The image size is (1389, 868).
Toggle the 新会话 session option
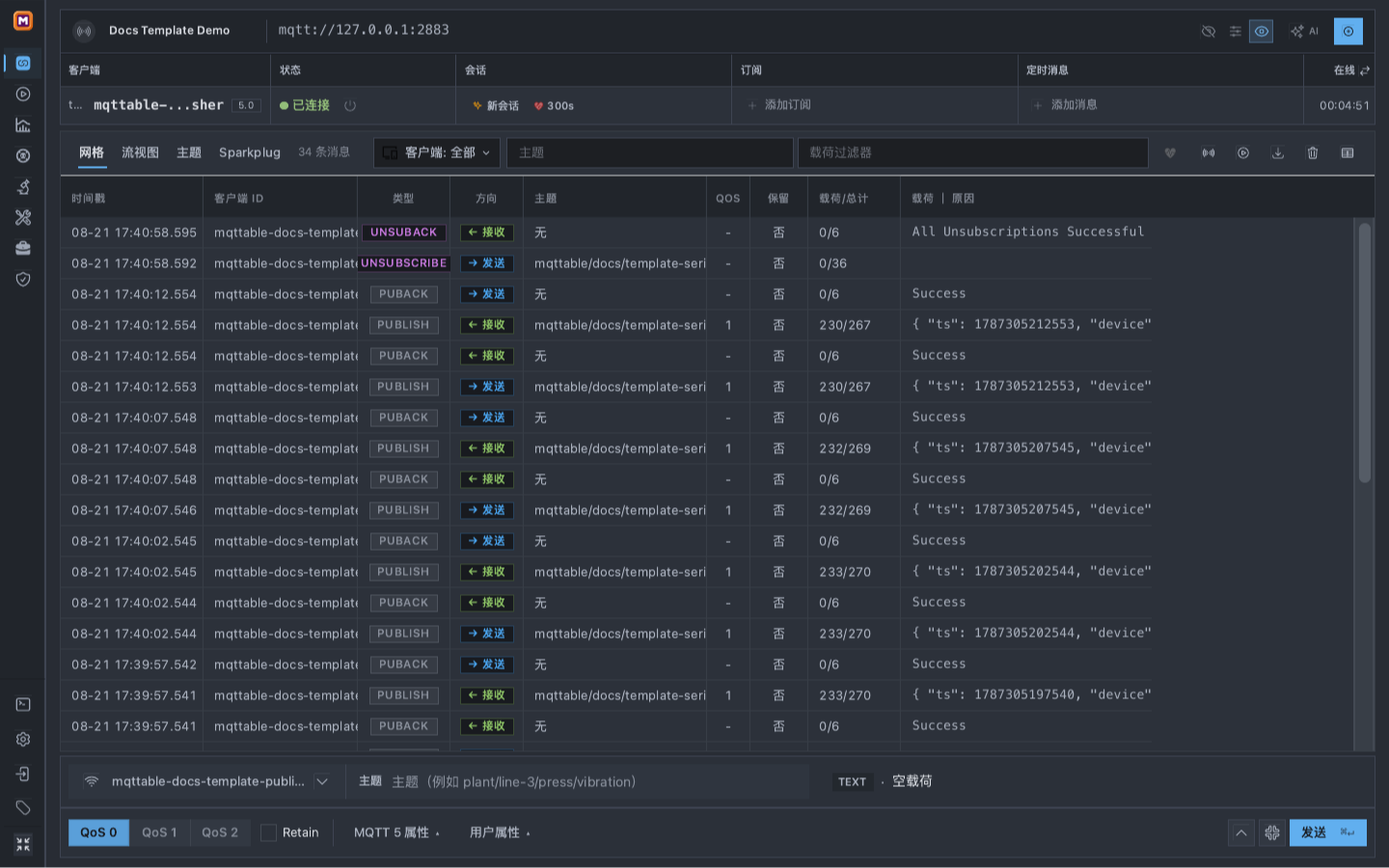pyautogui.click(x=496, y=106)
